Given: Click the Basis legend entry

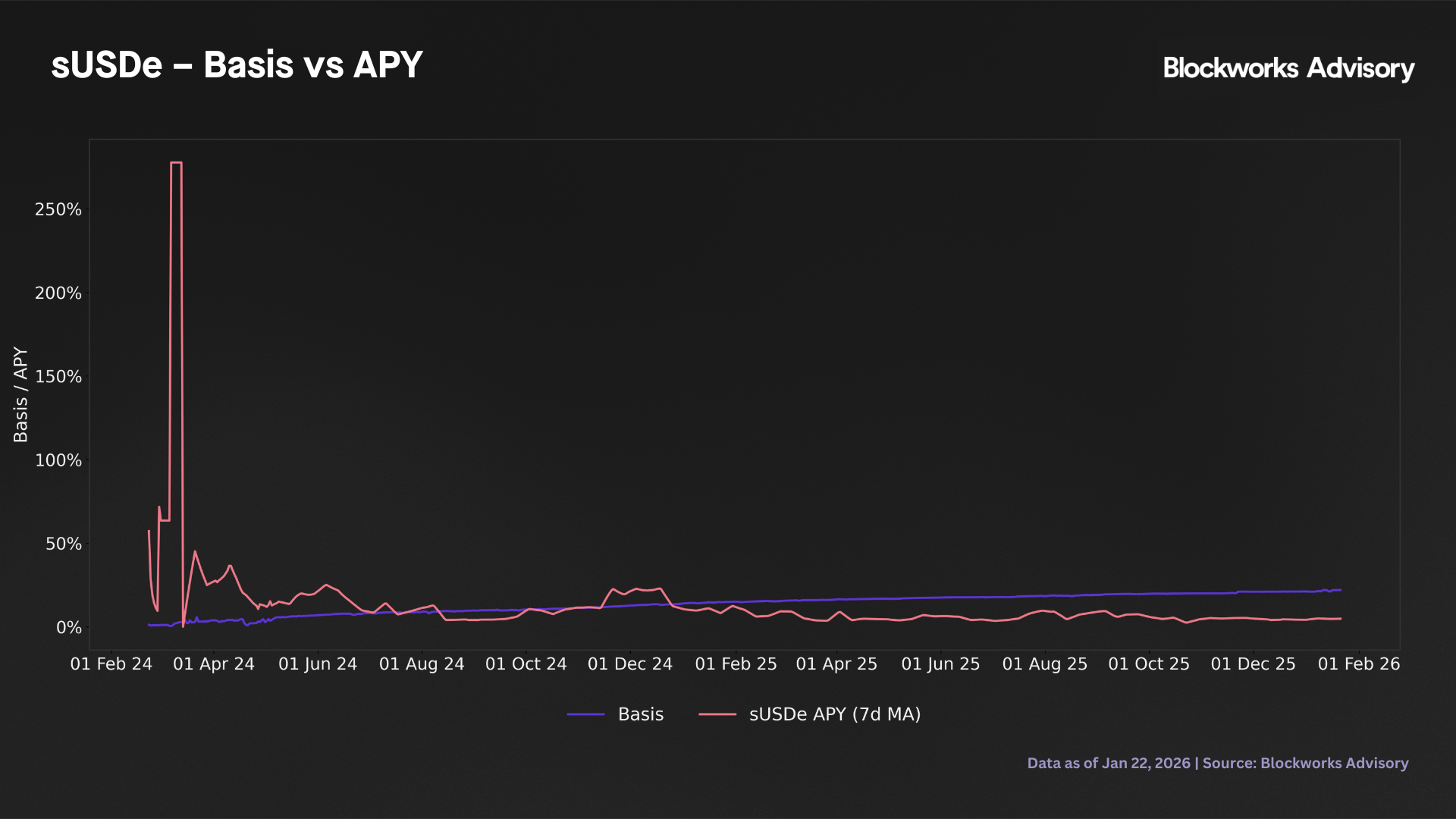Looking at the screenshot, I should coord(640,714).
